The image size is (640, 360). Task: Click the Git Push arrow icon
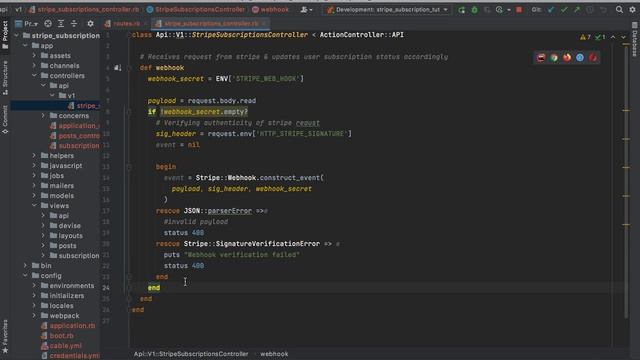click(577, 9)
